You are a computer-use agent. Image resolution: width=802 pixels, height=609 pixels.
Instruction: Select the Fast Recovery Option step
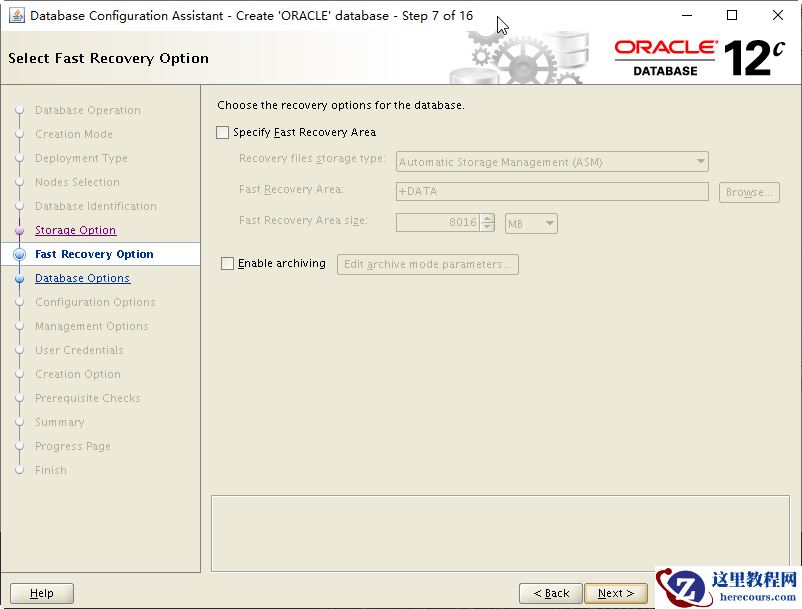94,254
